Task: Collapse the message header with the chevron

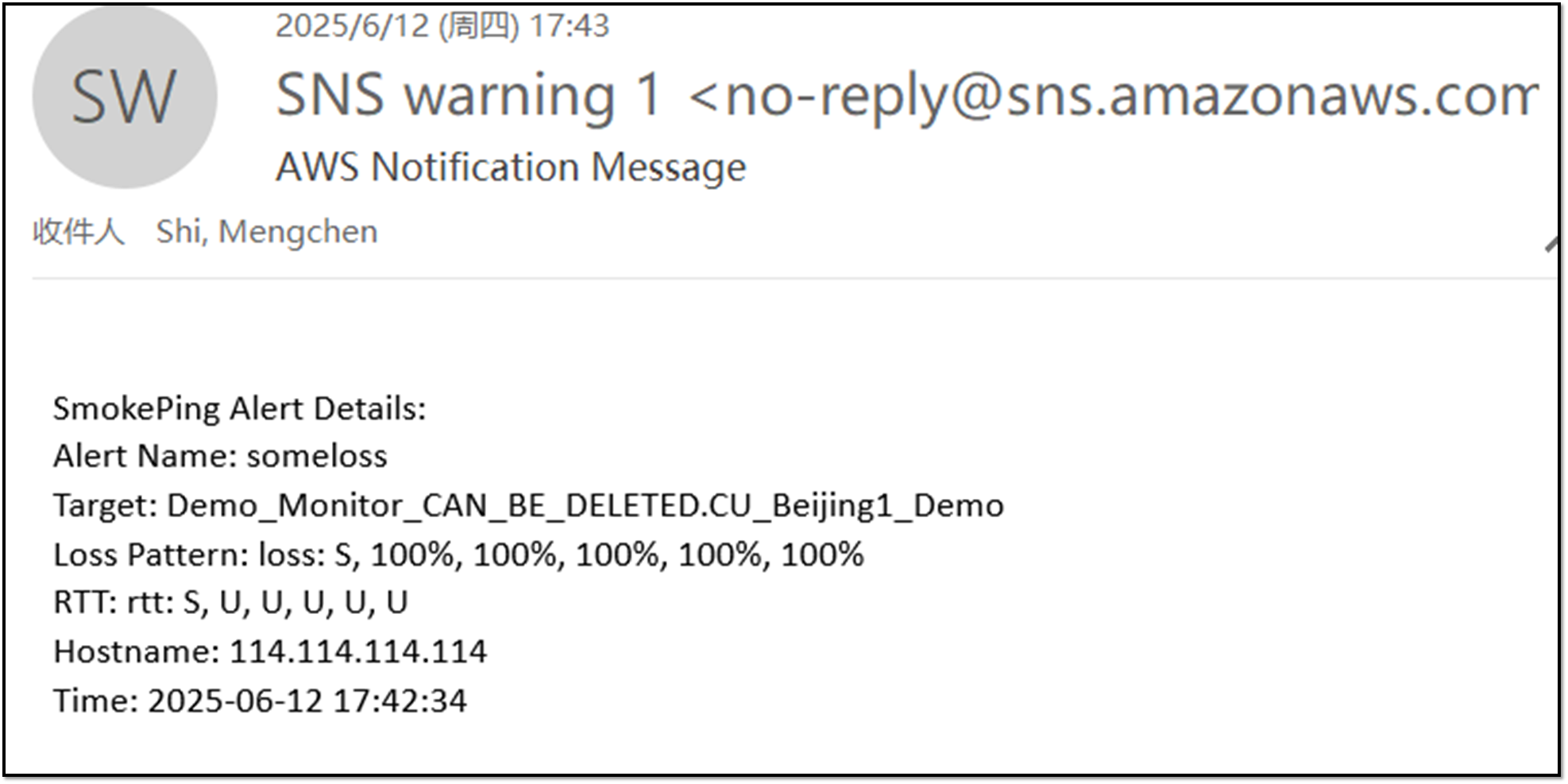Action: pyautogui.click(x=1551, y=244)
